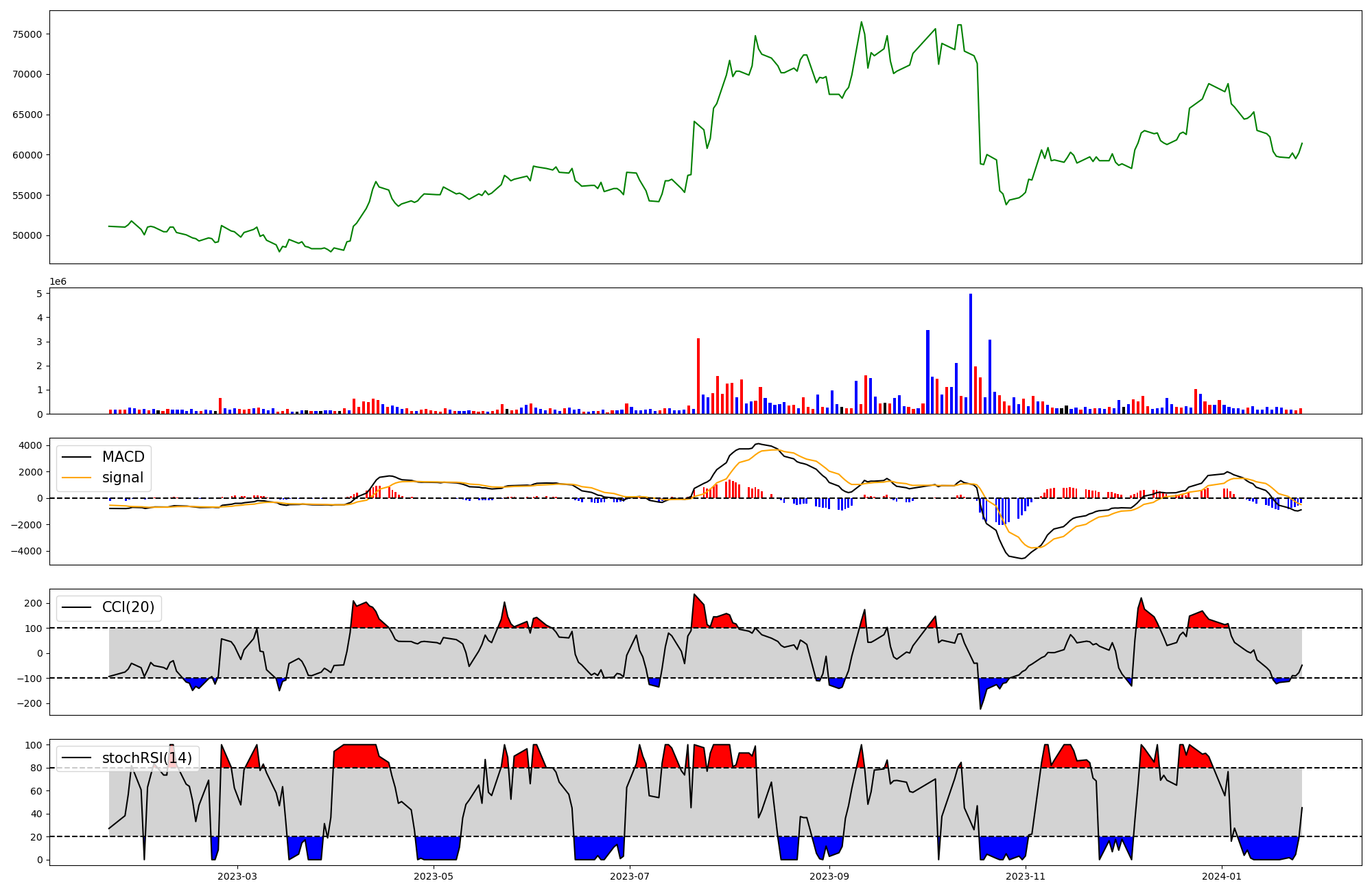1372x892 pixels.
Task: Click the -200 CCI axis label
Action: tap(29, 703)
